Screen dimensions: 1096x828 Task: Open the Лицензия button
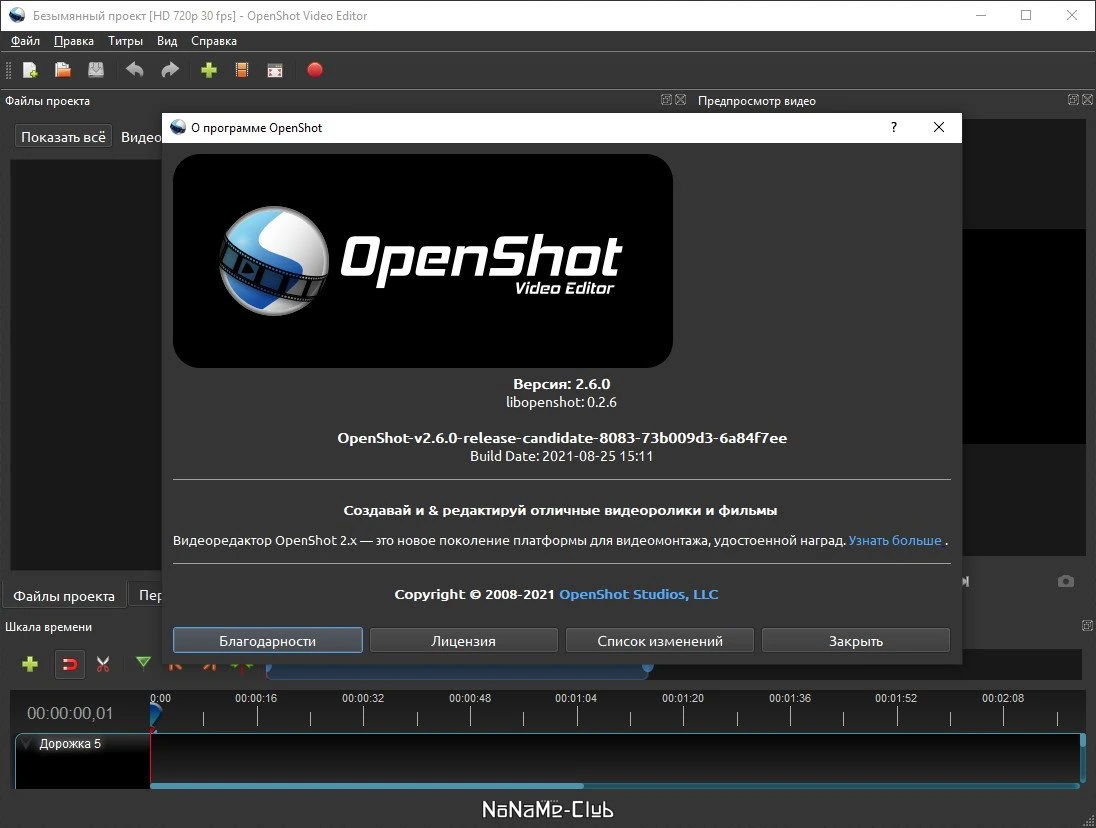tap(463, 641)
